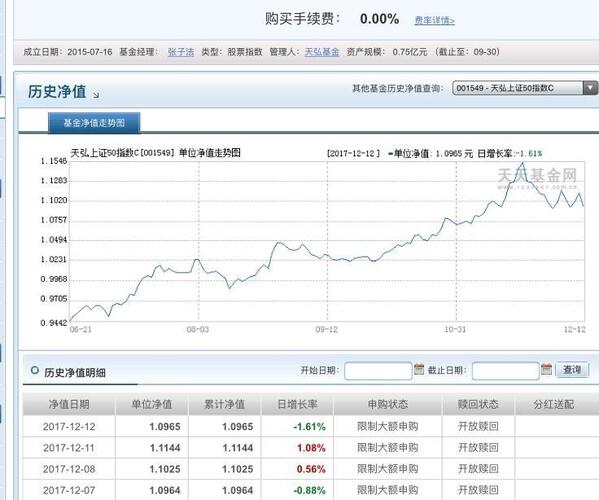599x500 pixels.
Task: Click the 日增长率 column header
Action: point(297,404)
